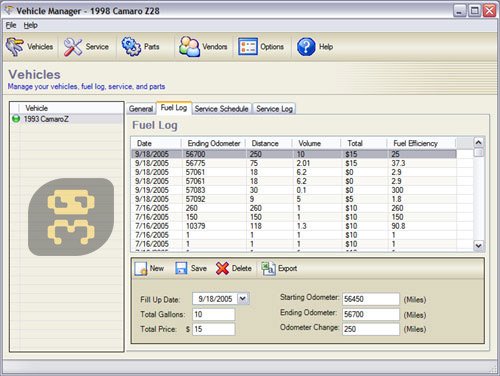Screen dimensions: 500x376
Task: Open the Service Log tab
Action: click(x=274, y=109)
